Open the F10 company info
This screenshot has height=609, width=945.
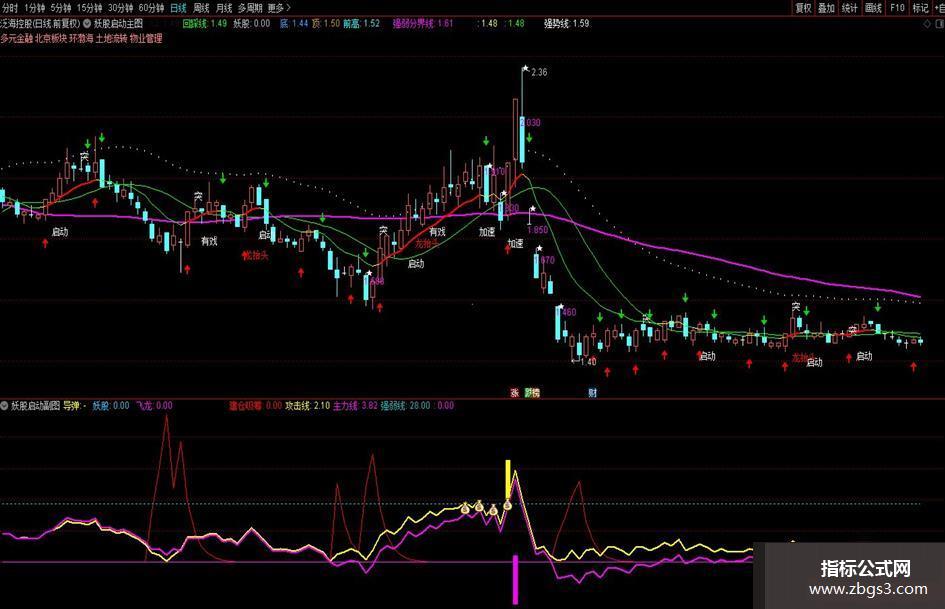click(897, 8)
